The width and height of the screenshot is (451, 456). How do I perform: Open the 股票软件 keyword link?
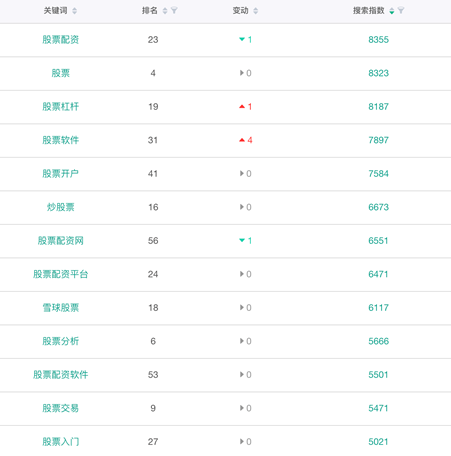pyautogui.click(x=61, y=140)
